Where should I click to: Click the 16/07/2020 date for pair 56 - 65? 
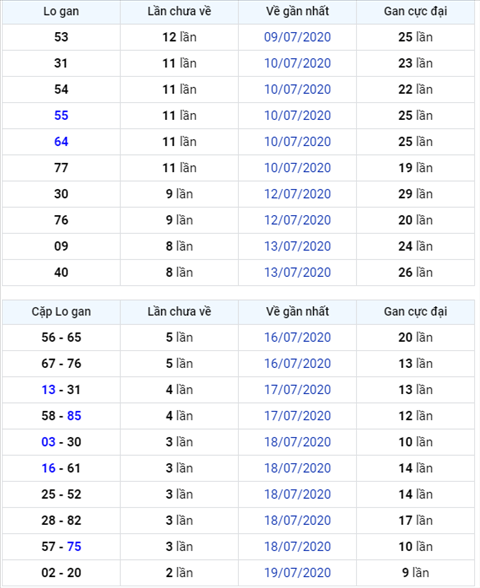(297, 338)
